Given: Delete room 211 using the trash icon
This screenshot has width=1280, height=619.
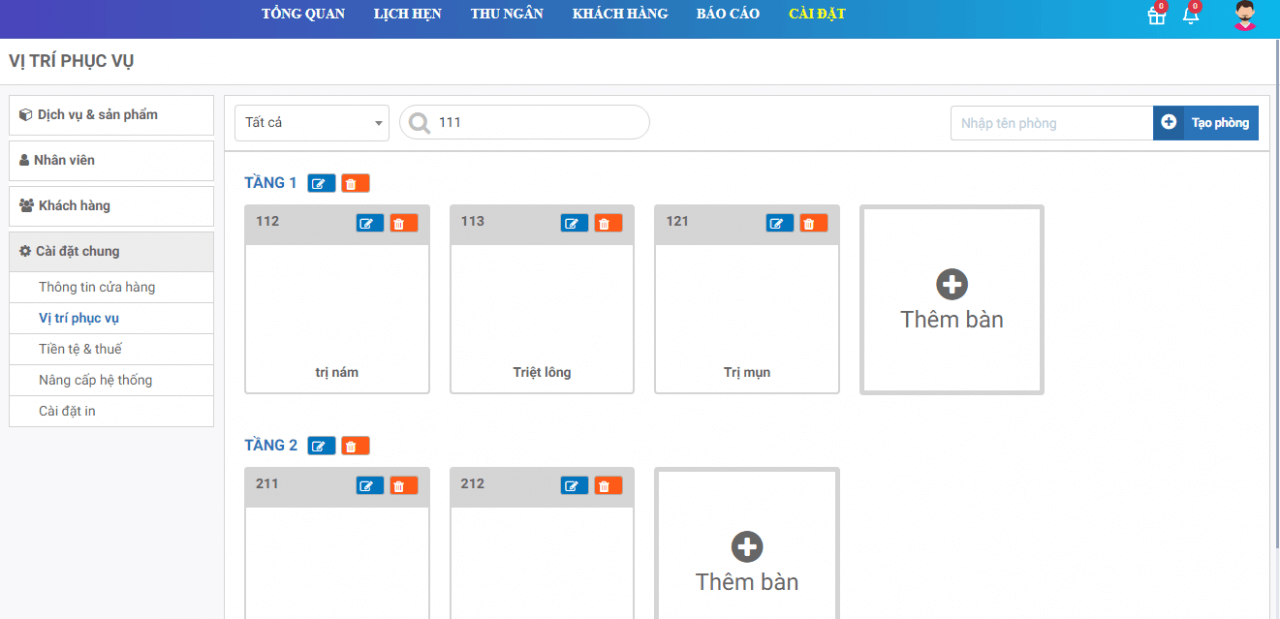Looking at the screenshot, I should [403, 486].
